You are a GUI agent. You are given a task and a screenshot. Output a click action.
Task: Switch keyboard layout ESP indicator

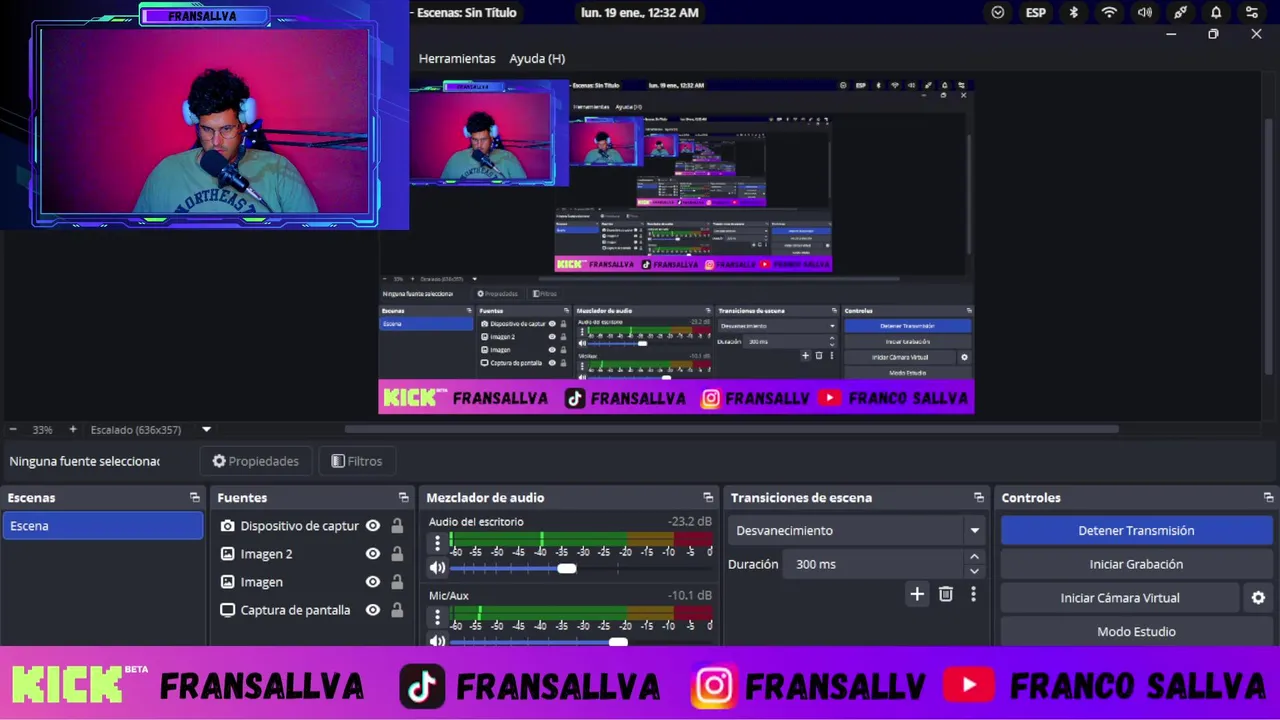point(1036,13)
